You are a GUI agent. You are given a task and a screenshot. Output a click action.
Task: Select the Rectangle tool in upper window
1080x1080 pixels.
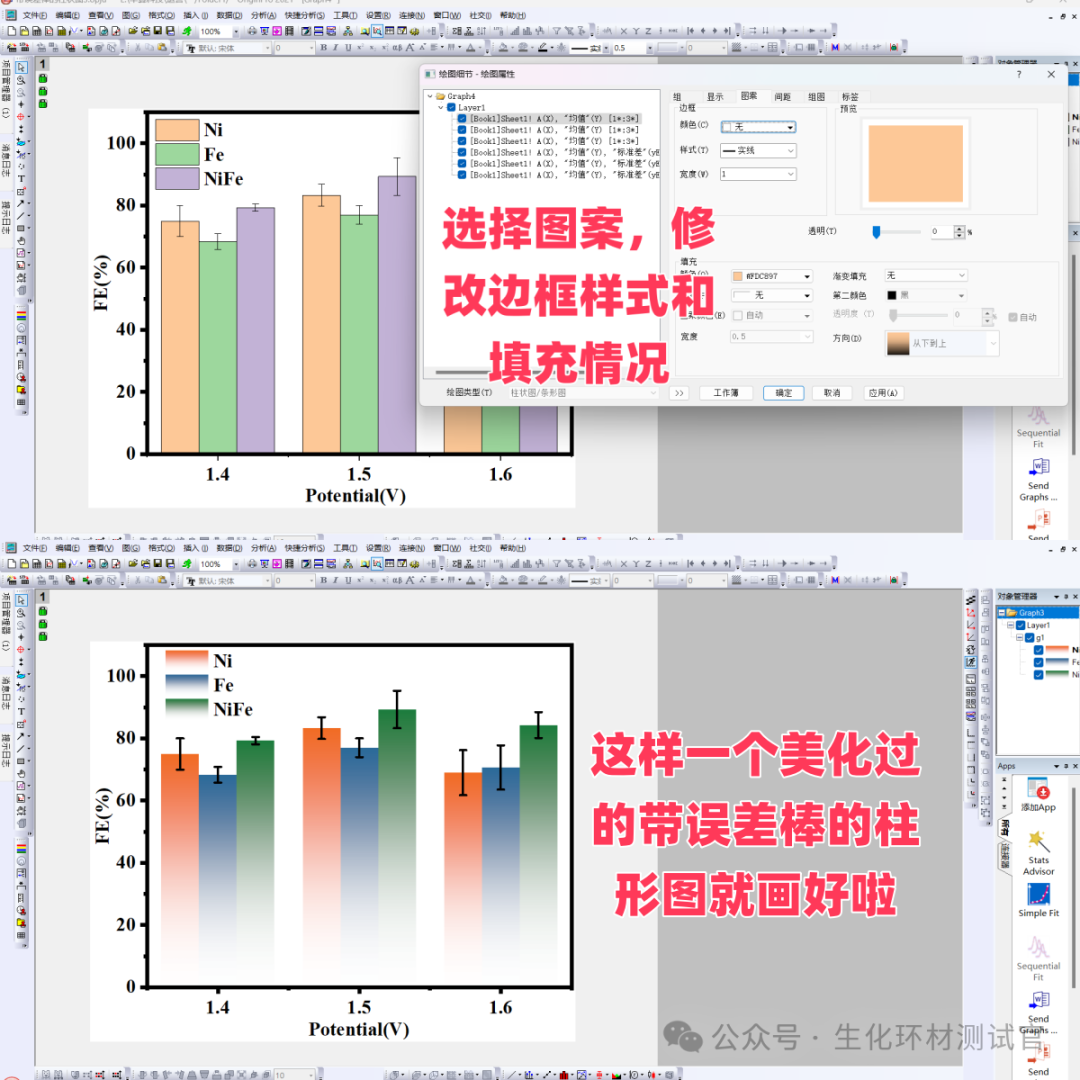(x=21, y=228)
